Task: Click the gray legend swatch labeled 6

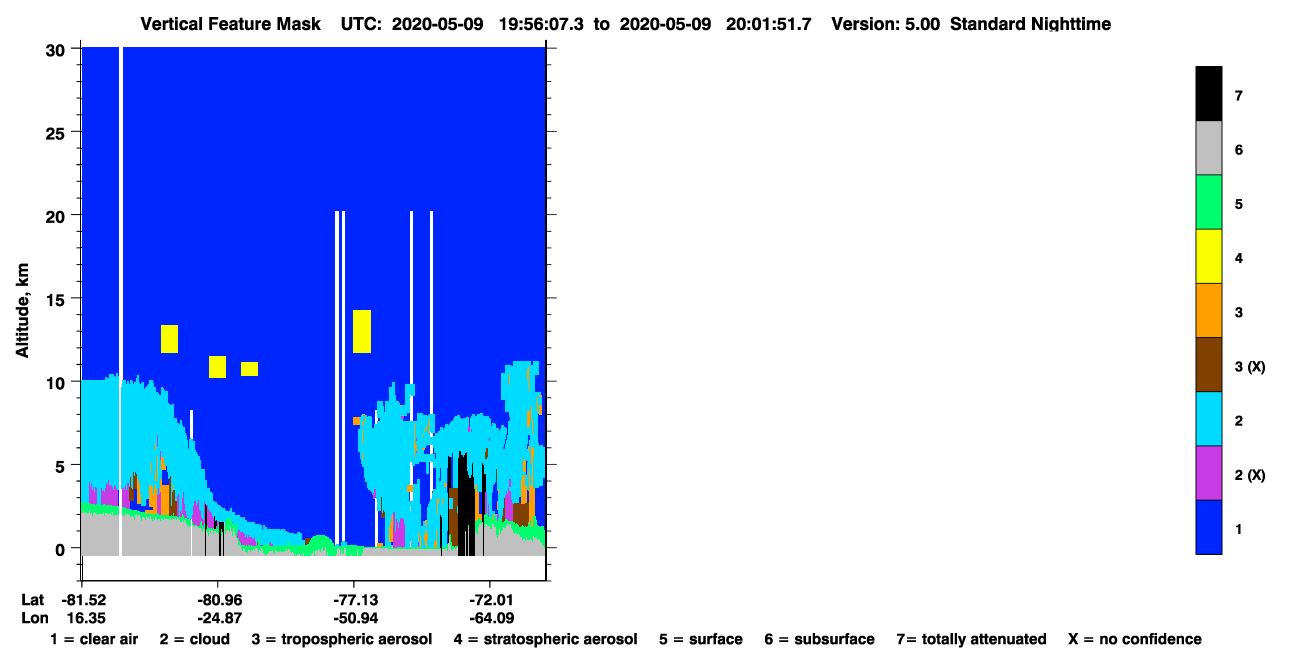Action: [1208, 148]
